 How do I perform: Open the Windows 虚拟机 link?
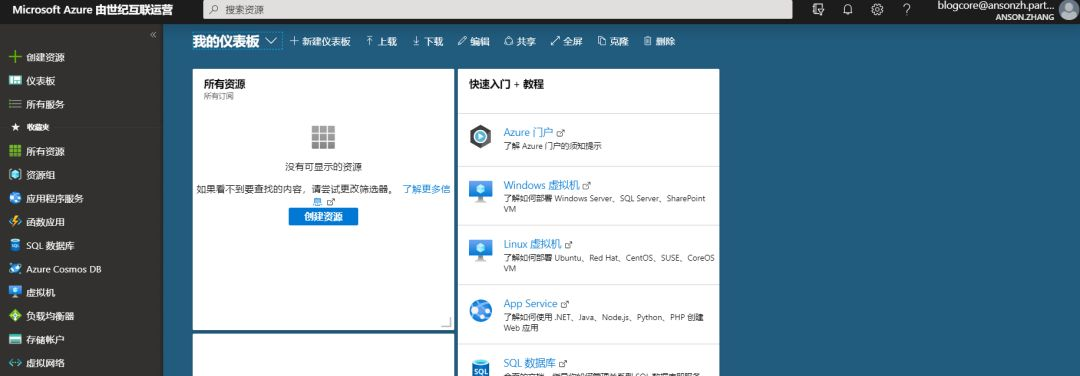pyautogui.click(x=542, y=185)
